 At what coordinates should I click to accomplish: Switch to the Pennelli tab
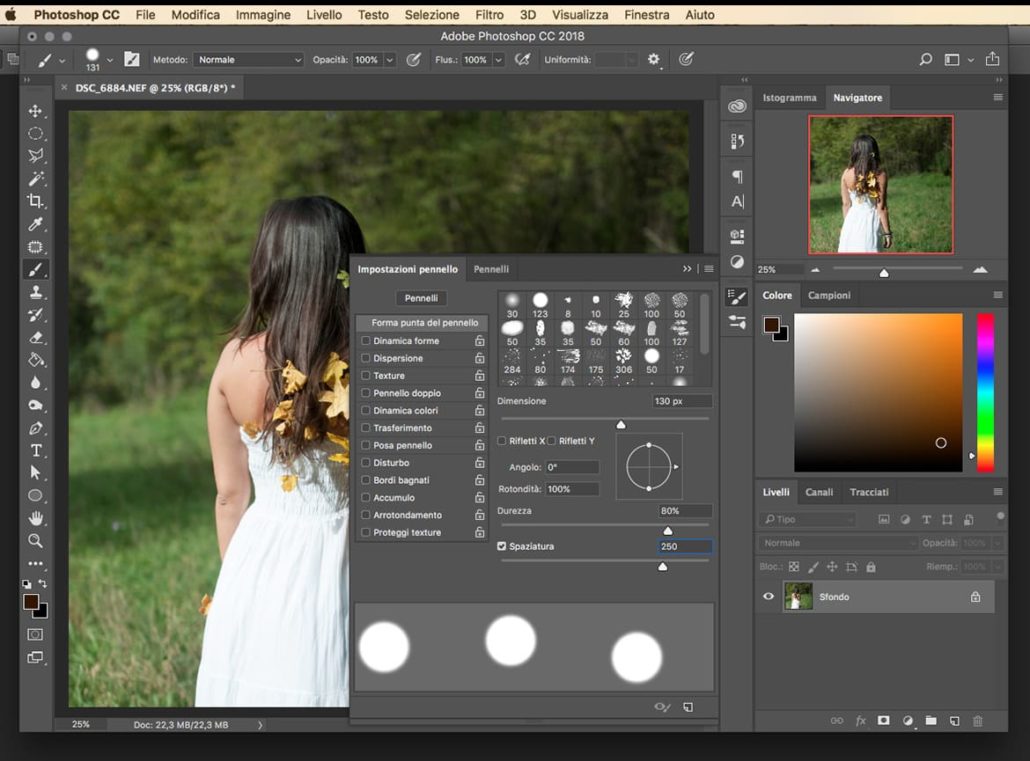tap(491, 269)
